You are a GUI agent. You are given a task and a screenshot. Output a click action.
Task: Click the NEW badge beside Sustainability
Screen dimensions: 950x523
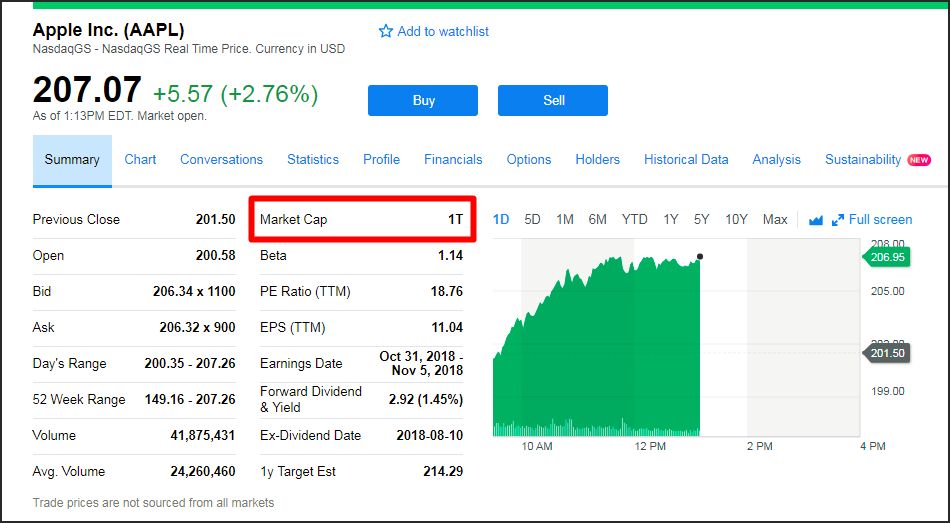[x=919, y=160]
